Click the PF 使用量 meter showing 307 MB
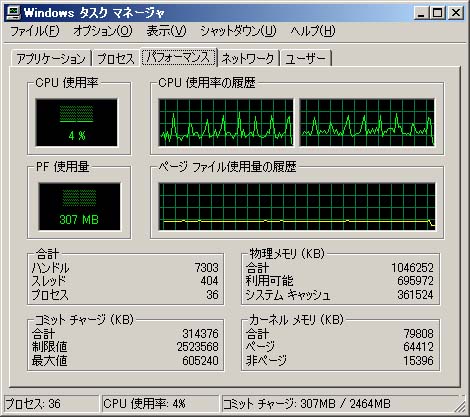This screenshot has height=417, width=470. point(79,206)
